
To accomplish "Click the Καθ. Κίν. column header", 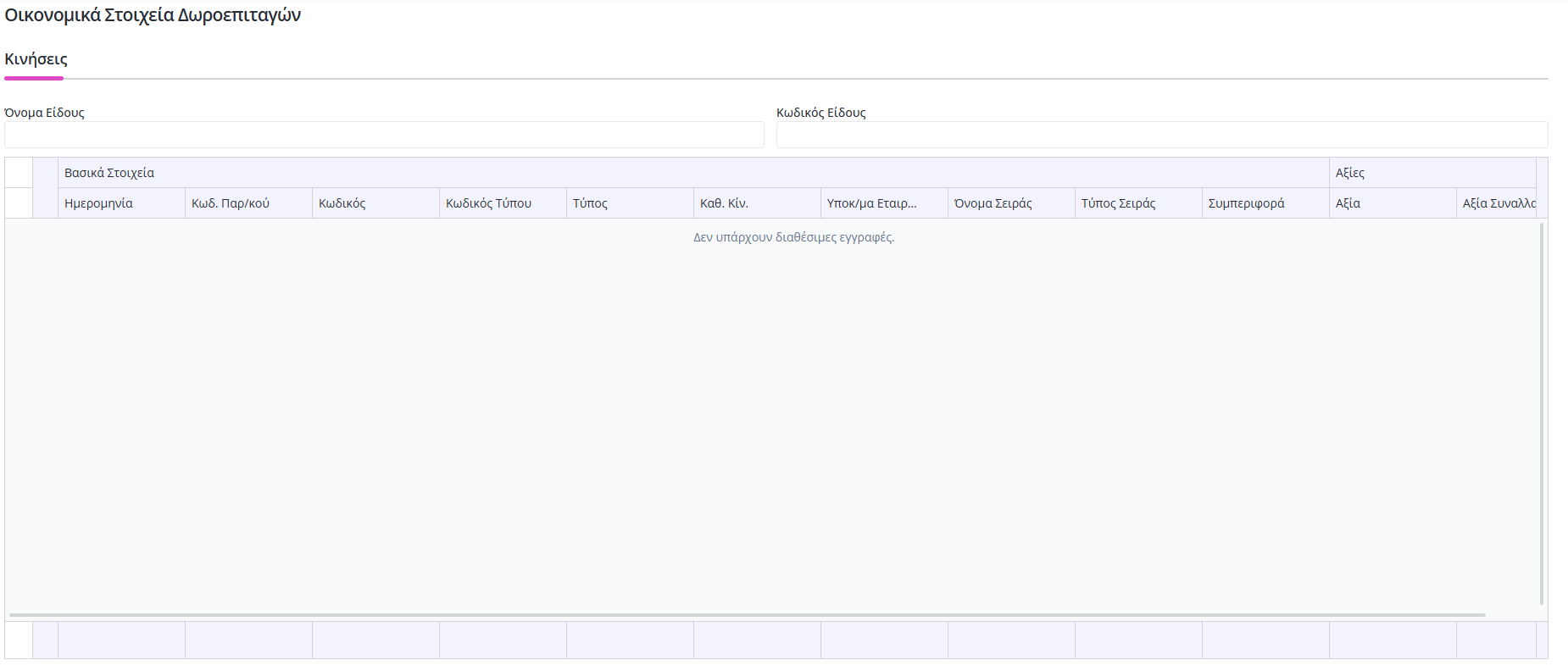I will click(x=757, y=203).
